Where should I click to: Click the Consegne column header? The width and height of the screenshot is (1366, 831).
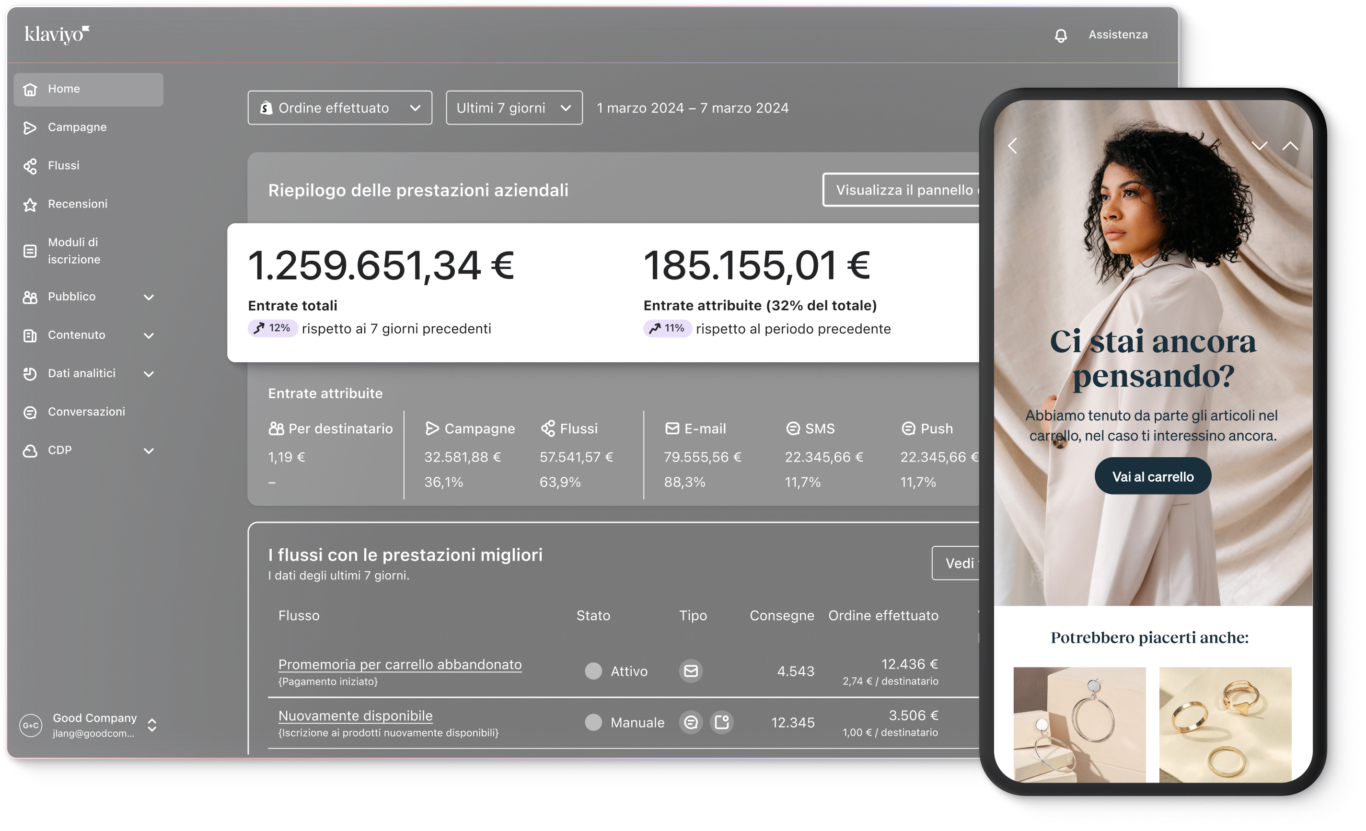(782, 615)
